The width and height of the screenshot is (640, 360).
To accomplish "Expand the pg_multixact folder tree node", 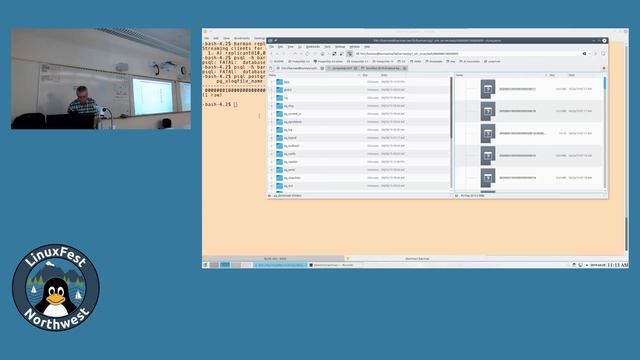I will point(272,146).
